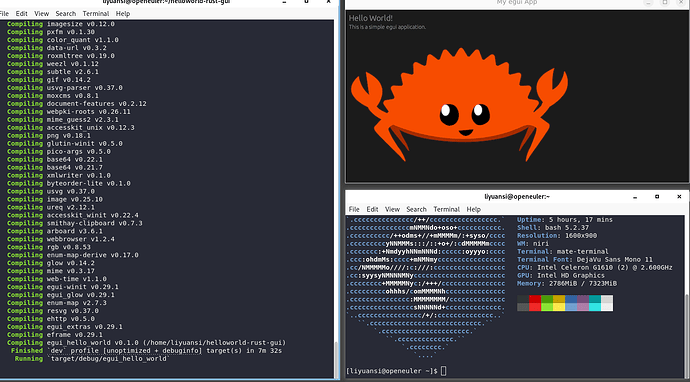Close the liyuansi@openeuler:~ terminal window
Viewport: 690px width, 382px height.
(x=679, y=197)
